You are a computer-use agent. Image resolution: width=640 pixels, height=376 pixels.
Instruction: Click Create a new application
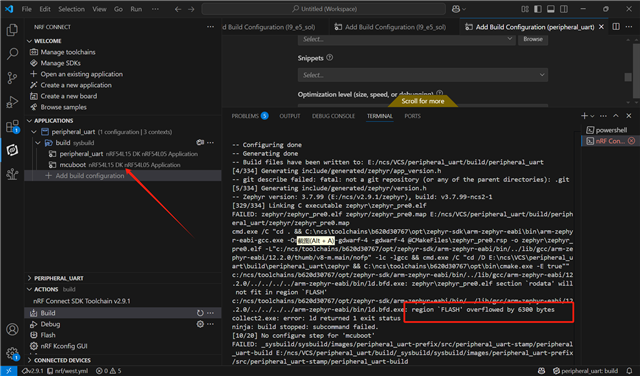tap(76, 85)
